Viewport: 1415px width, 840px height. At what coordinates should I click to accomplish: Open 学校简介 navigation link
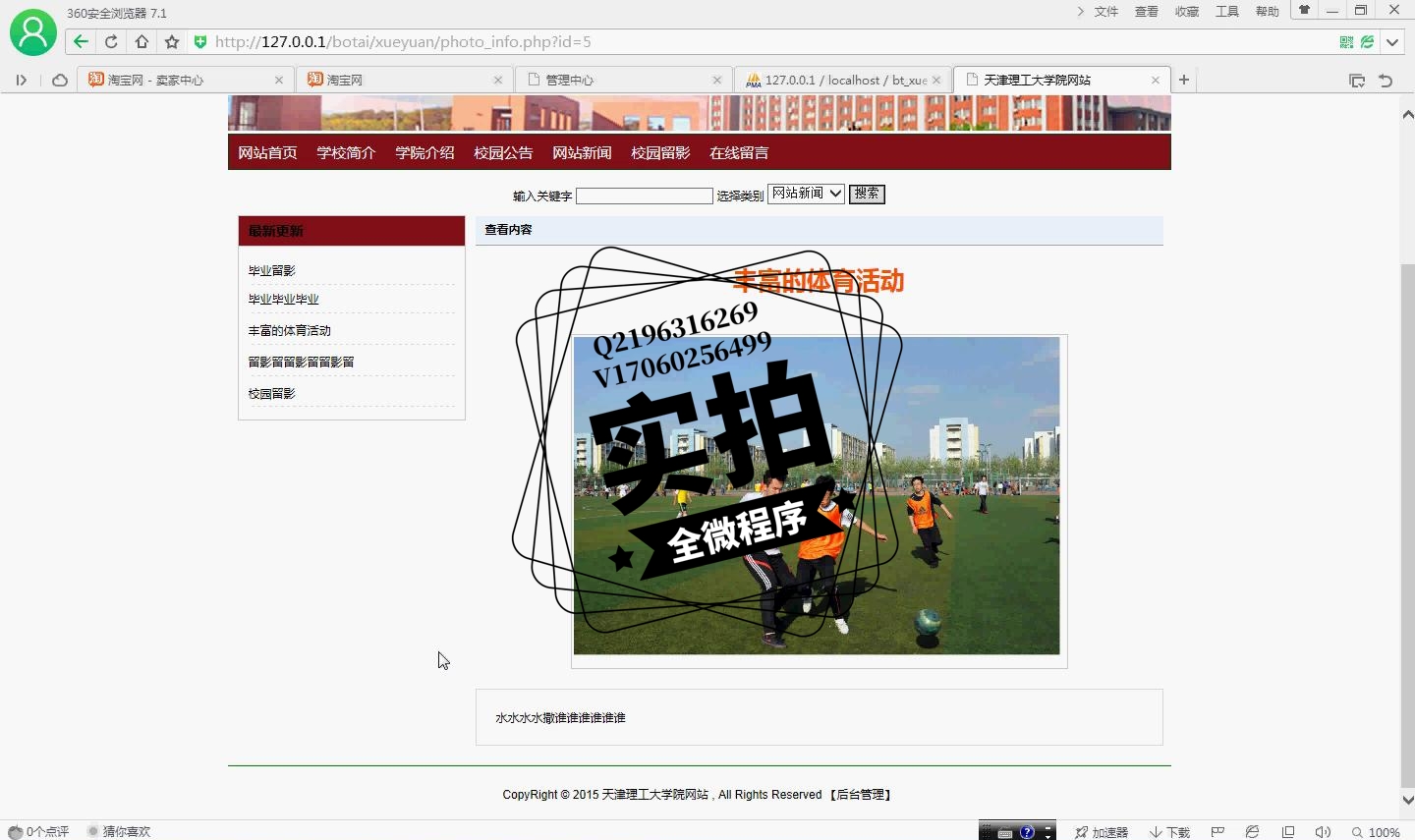(x=346, y=153)
